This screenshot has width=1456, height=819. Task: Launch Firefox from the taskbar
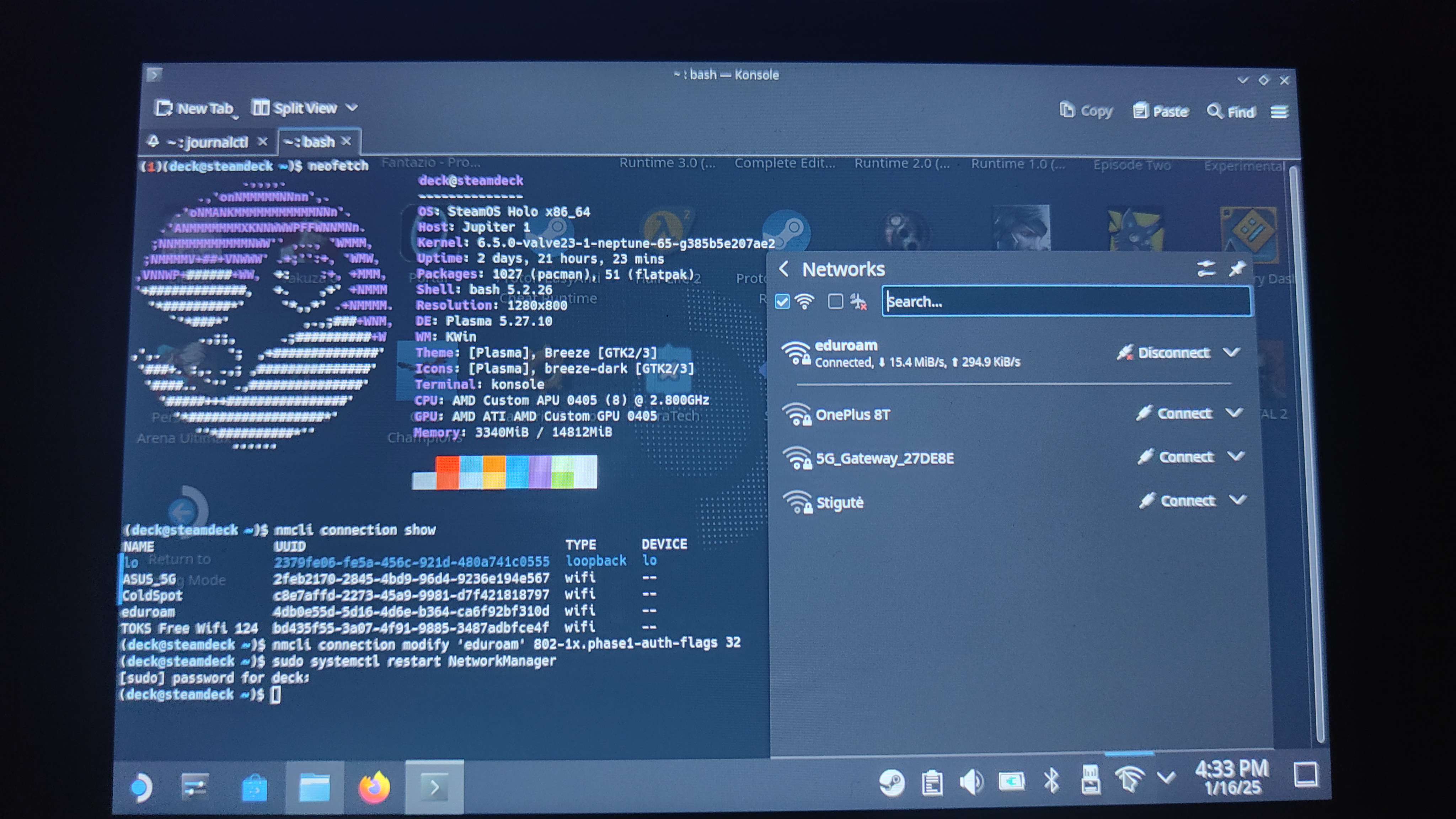374,787
